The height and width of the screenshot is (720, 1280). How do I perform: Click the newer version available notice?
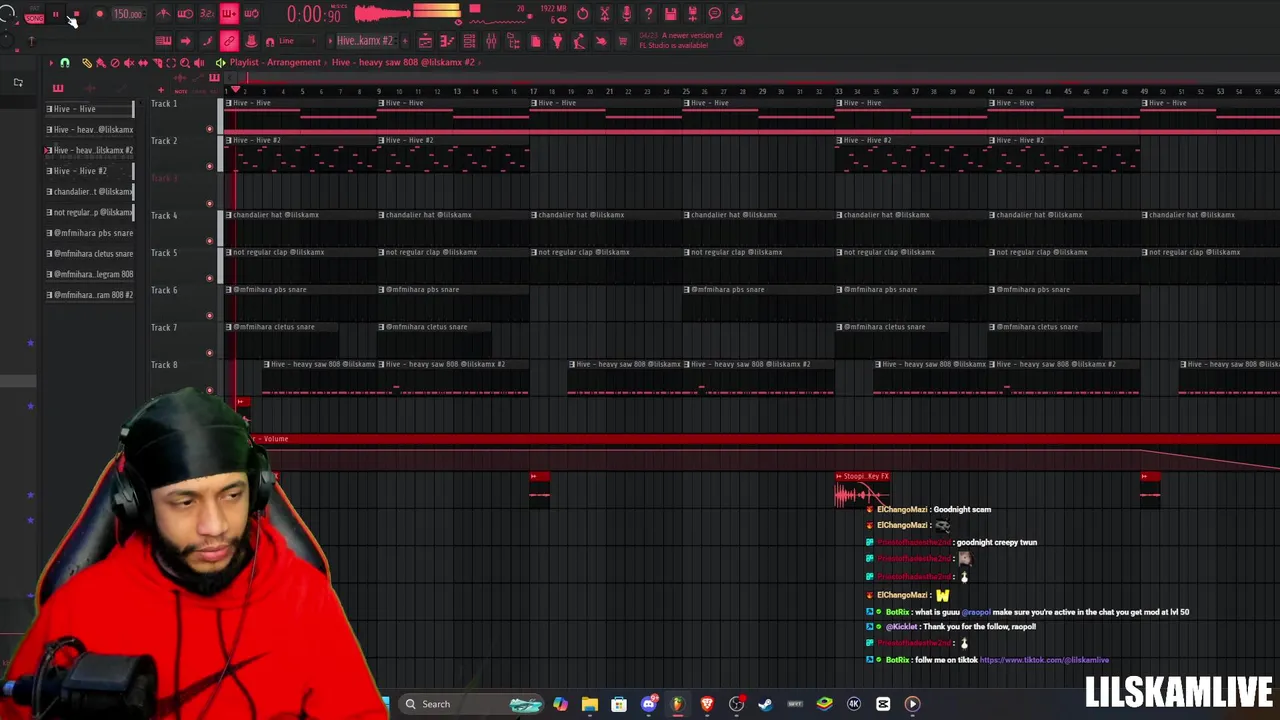(x=680, y=41)
